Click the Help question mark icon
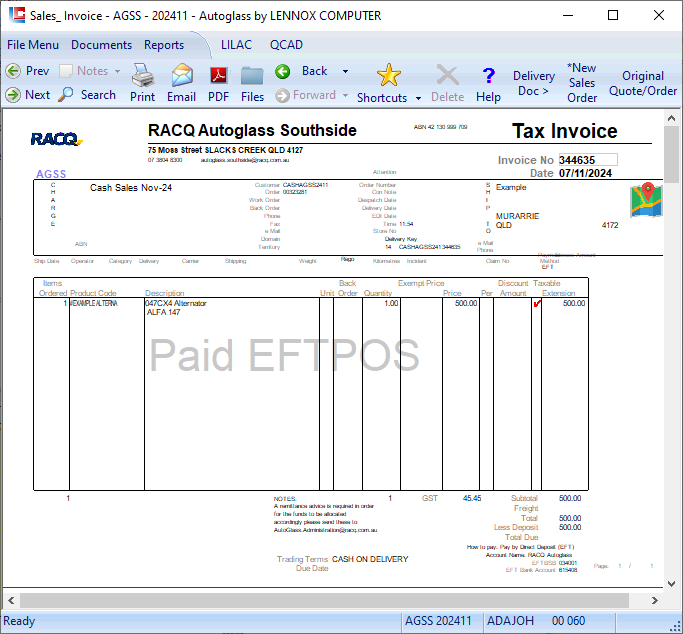This screenshot has height=634, width=683. [489, 76]
